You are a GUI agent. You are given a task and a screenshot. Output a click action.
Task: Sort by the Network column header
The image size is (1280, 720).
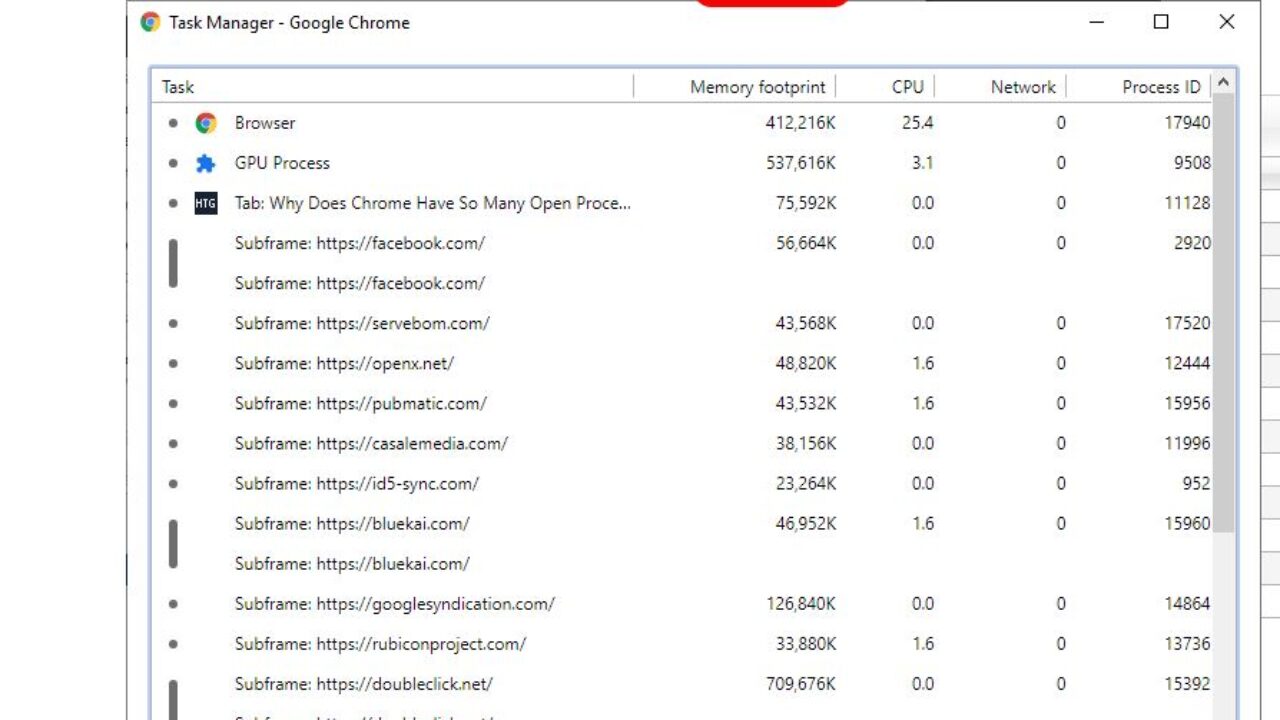pyautogui.click(x=1022, y=87)
